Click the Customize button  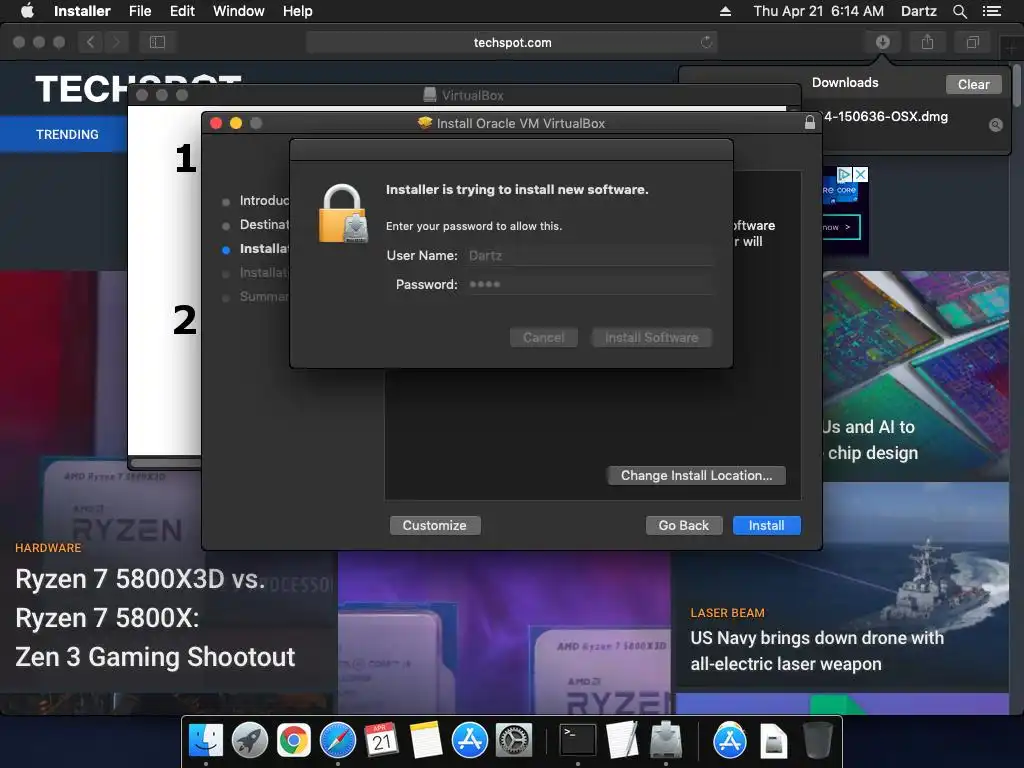(x=435, y=526)
